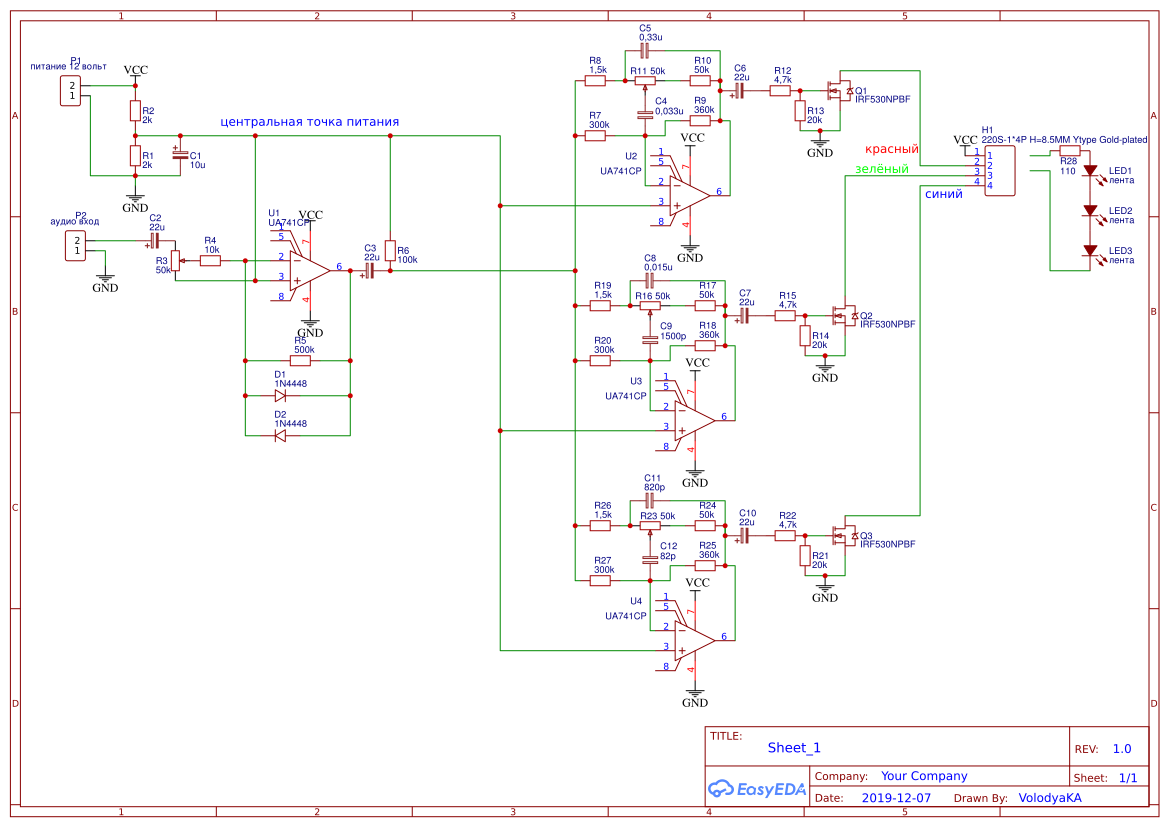The image size is (1169, 827).
Task: Click the date 2019-12-07 field
Action: [x=896, y=798]
